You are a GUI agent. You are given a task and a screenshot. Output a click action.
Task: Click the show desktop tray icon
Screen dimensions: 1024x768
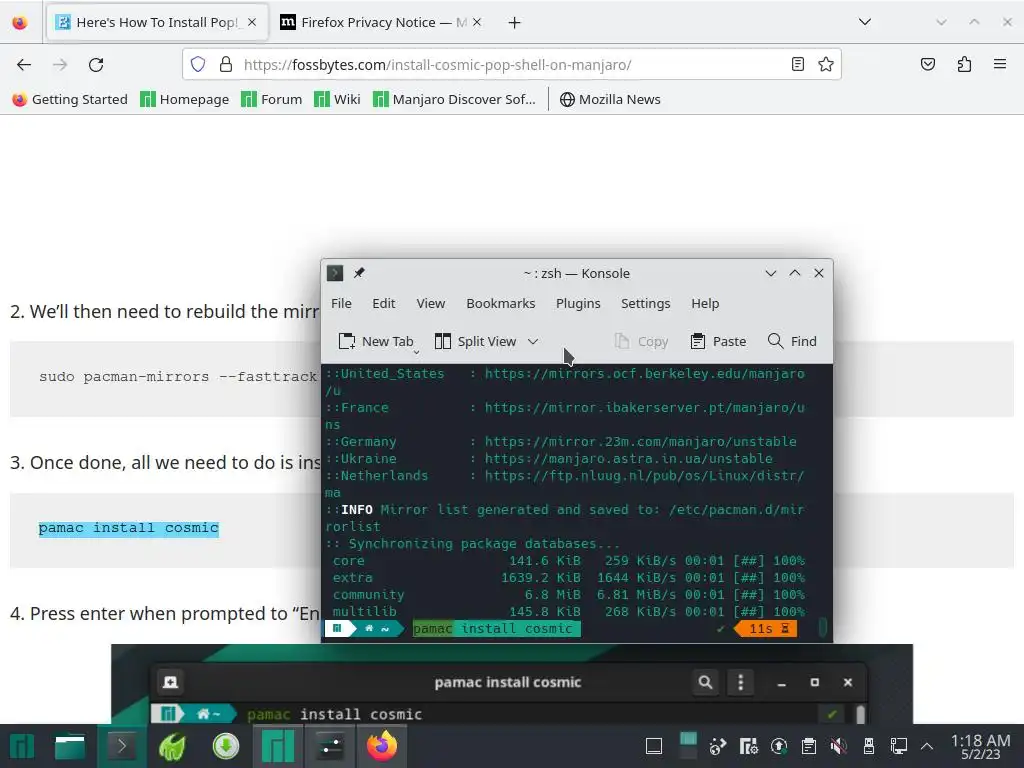tap(654, 746)
